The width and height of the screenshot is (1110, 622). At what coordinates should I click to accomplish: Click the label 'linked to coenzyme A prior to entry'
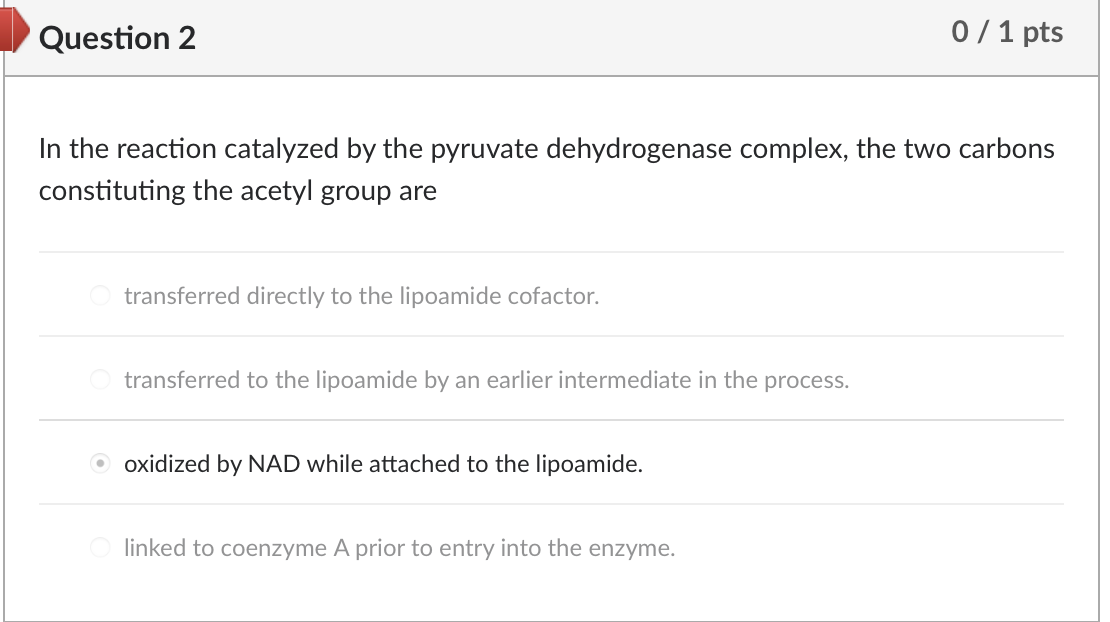(x=399, y=548)
